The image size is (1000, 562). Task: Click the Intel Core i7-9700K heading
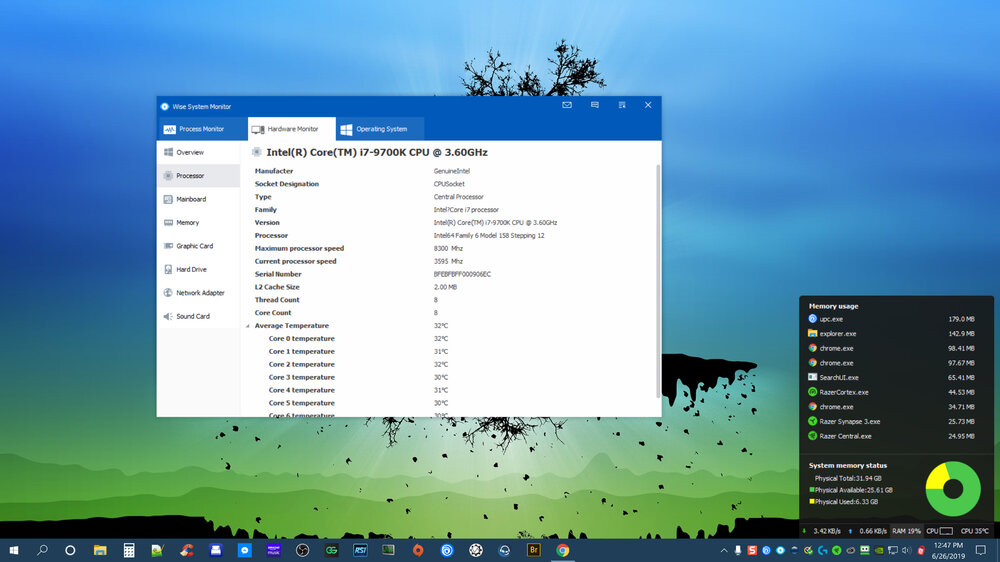coord(377,152)
